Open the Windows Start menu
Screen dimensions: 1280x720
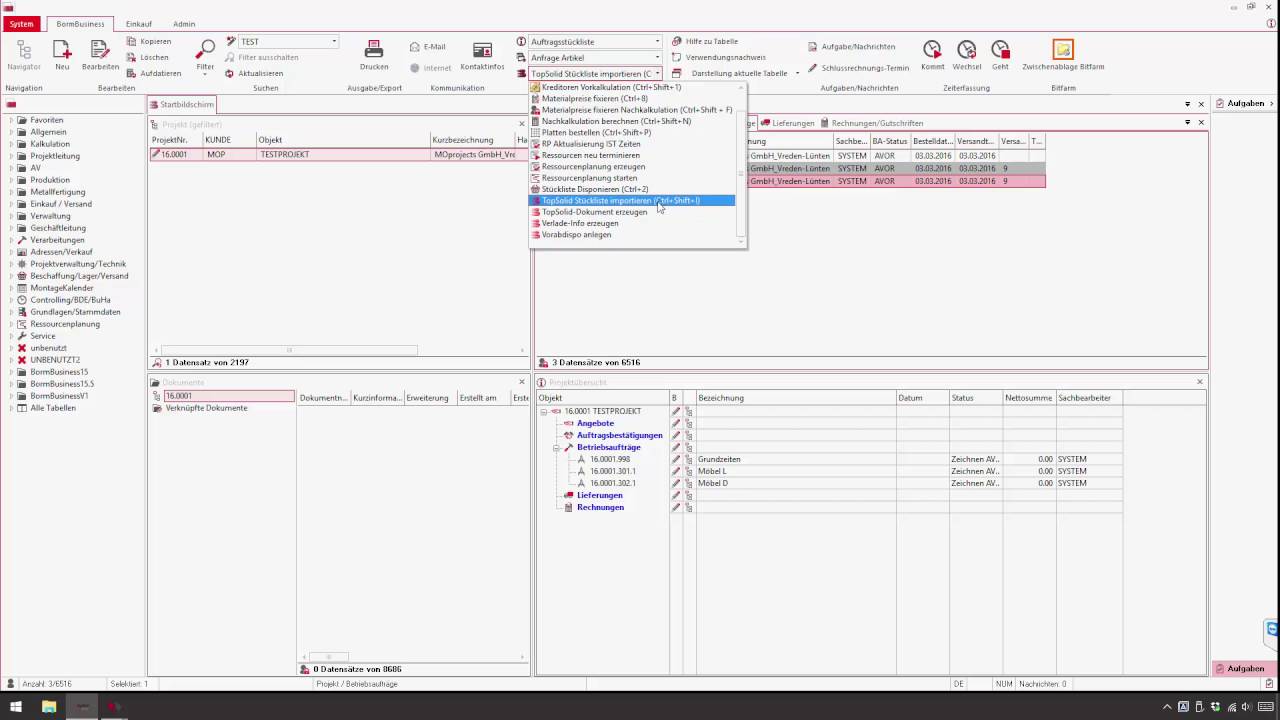coord(16,706)
